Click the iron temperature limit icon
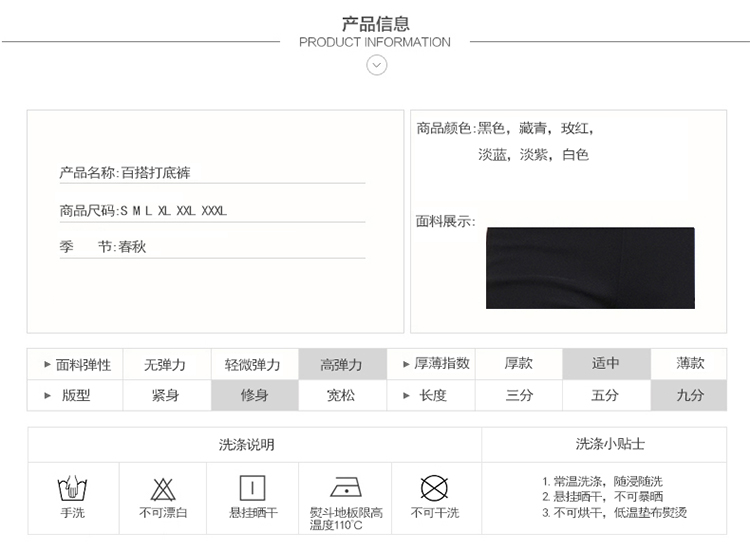This screenshot has height=560, width=750. pyautogui.click(x=346, y=489)
